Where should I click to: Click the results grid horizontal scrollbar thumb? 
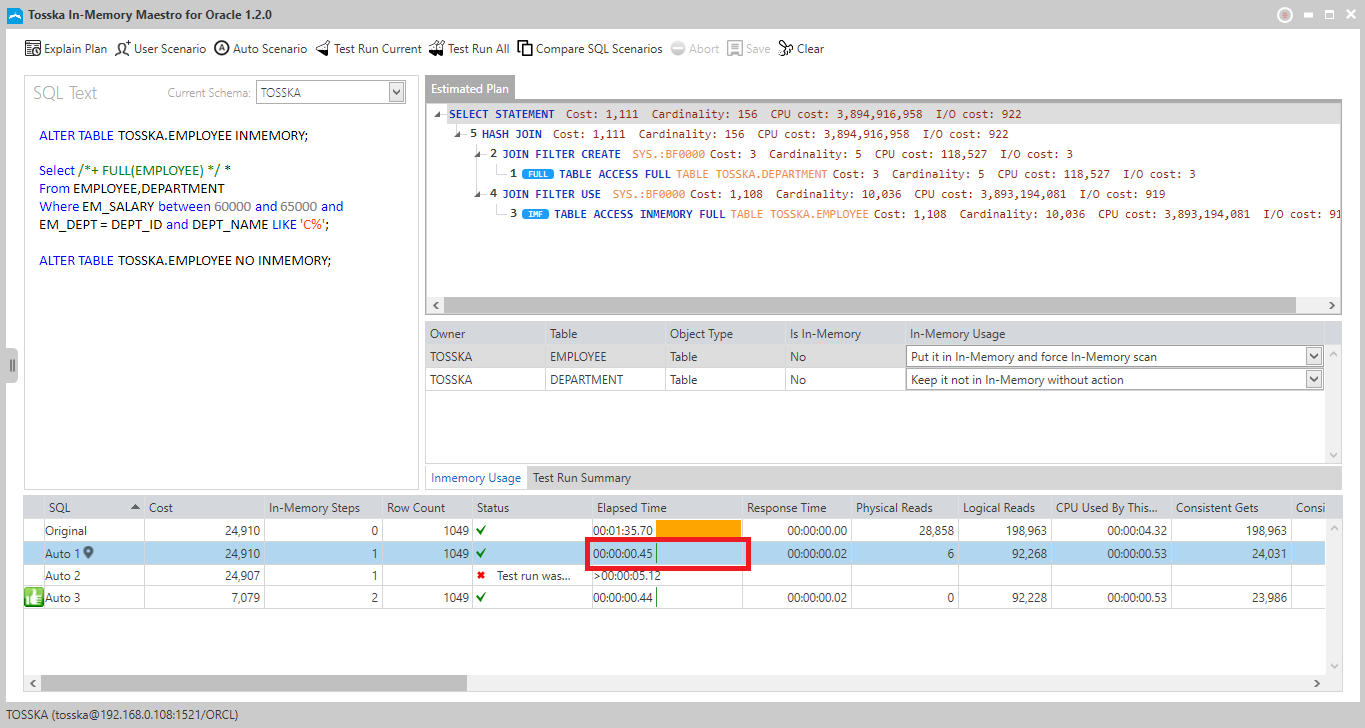tap(254, 683)
